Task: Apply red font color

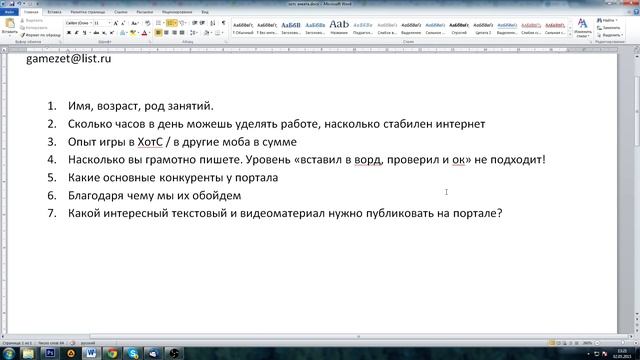Action: point(144,33)
